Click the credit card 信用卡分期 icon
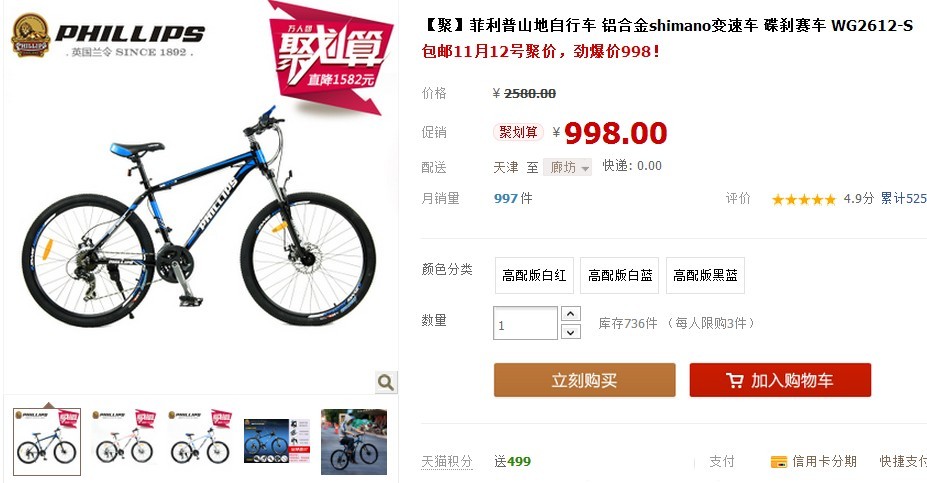 (x=779, y=462)
